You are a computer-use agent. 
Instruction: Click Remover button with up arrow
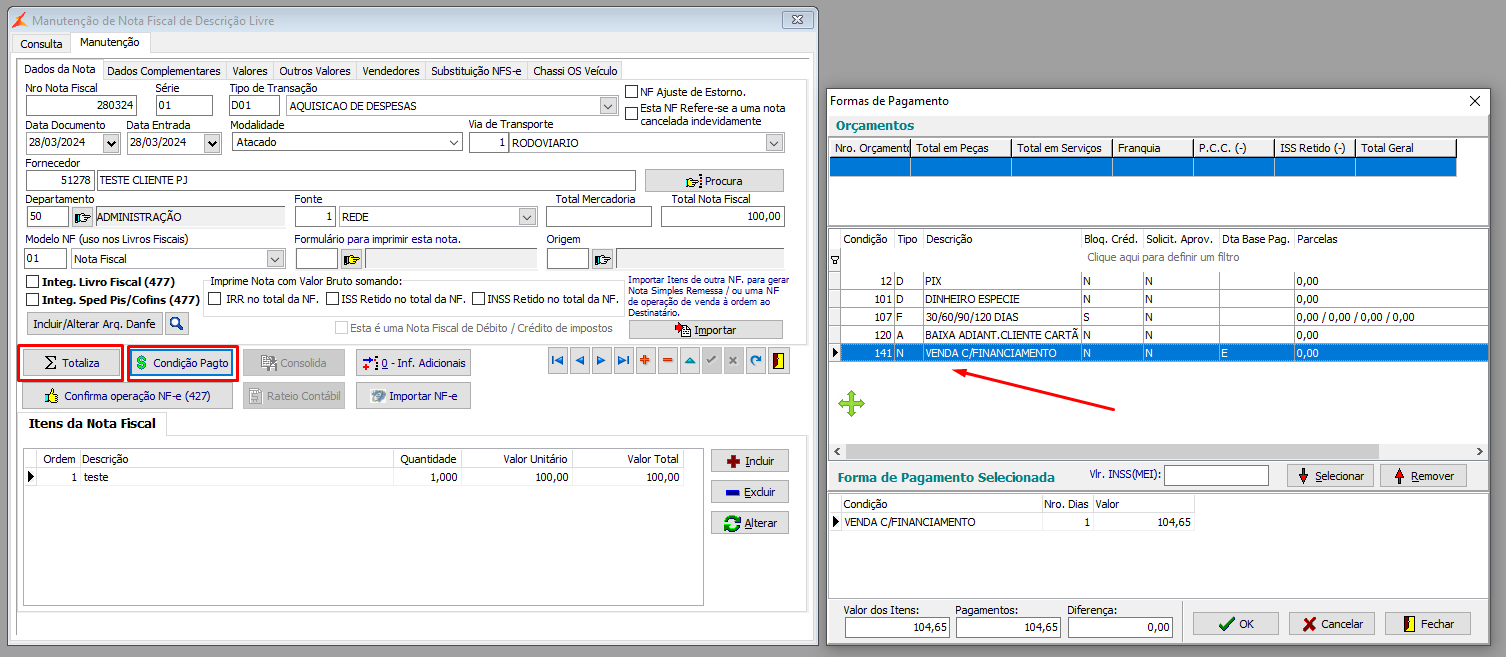pyautogui.click(x=1423, y=476)
